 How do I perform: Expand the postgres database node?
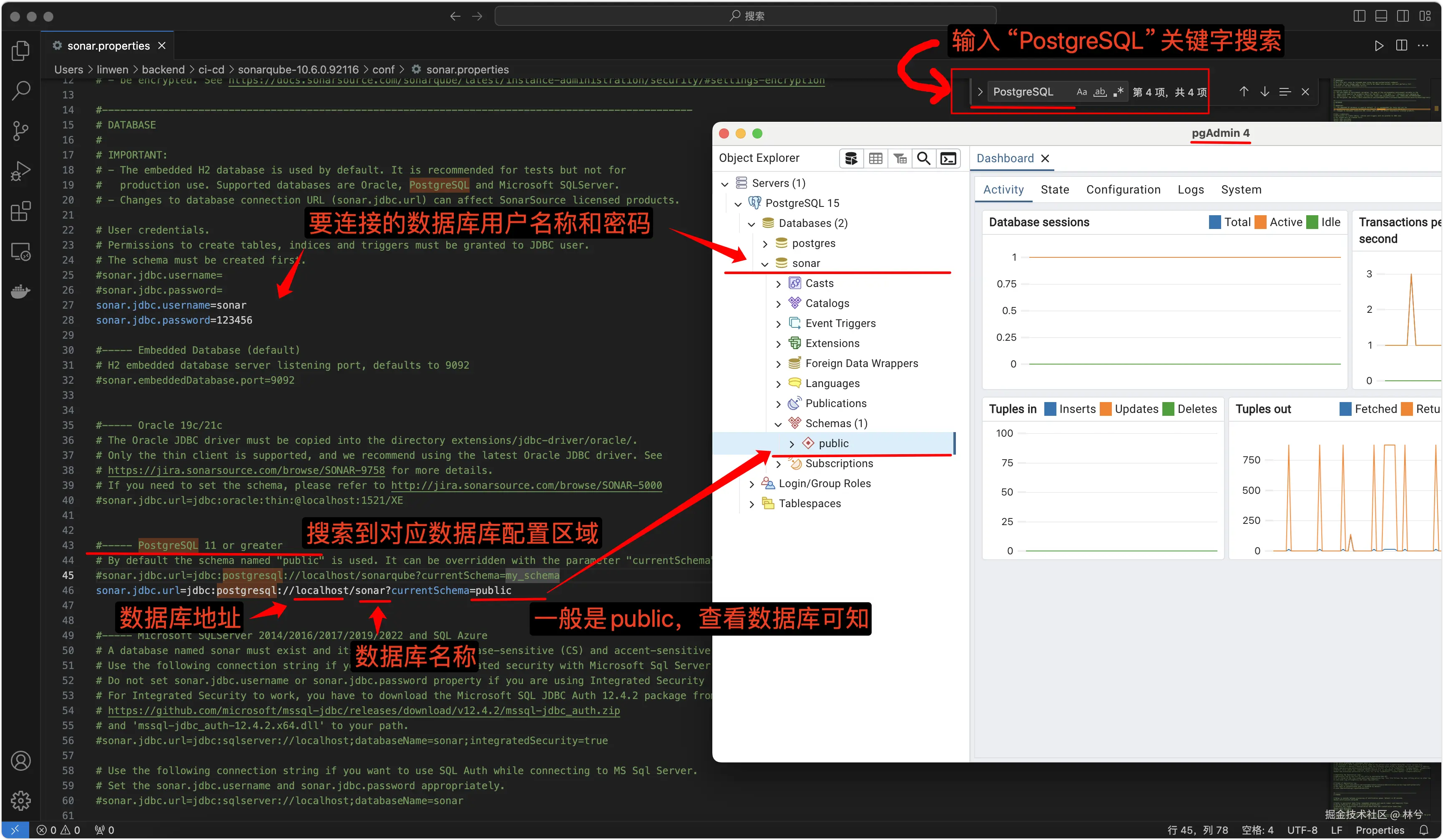(x=765, y=244)
